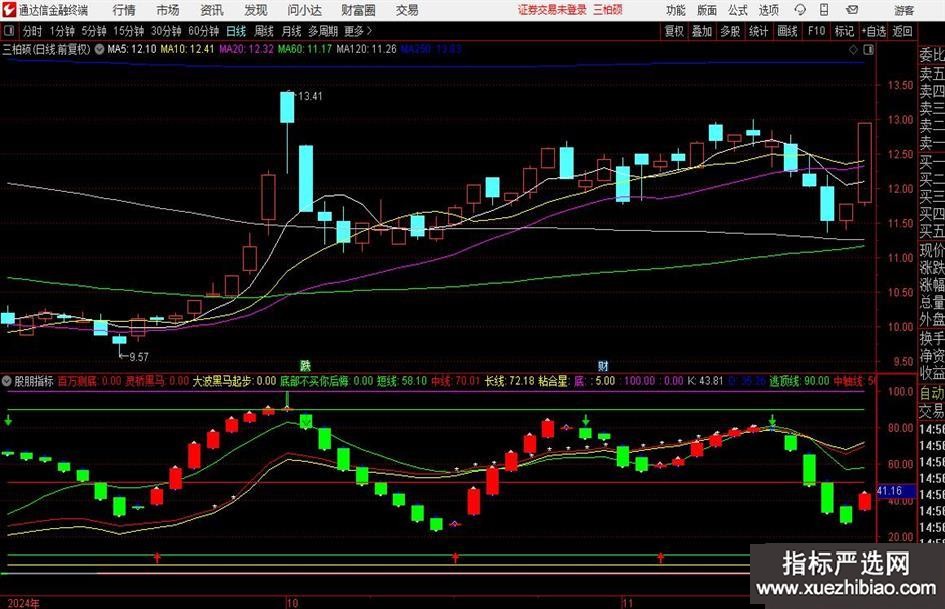Viewport: 945px width, 609px height.
Task: Click the 游客 guest account label
Action: pos(903,10)
